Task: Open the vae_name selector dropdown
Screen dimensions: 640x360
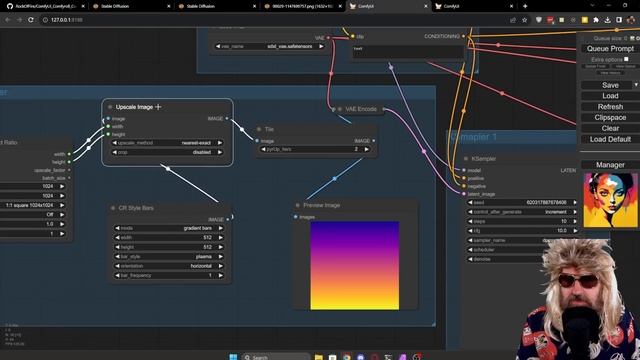Action: pyautogui.click(x=269, y=47)
